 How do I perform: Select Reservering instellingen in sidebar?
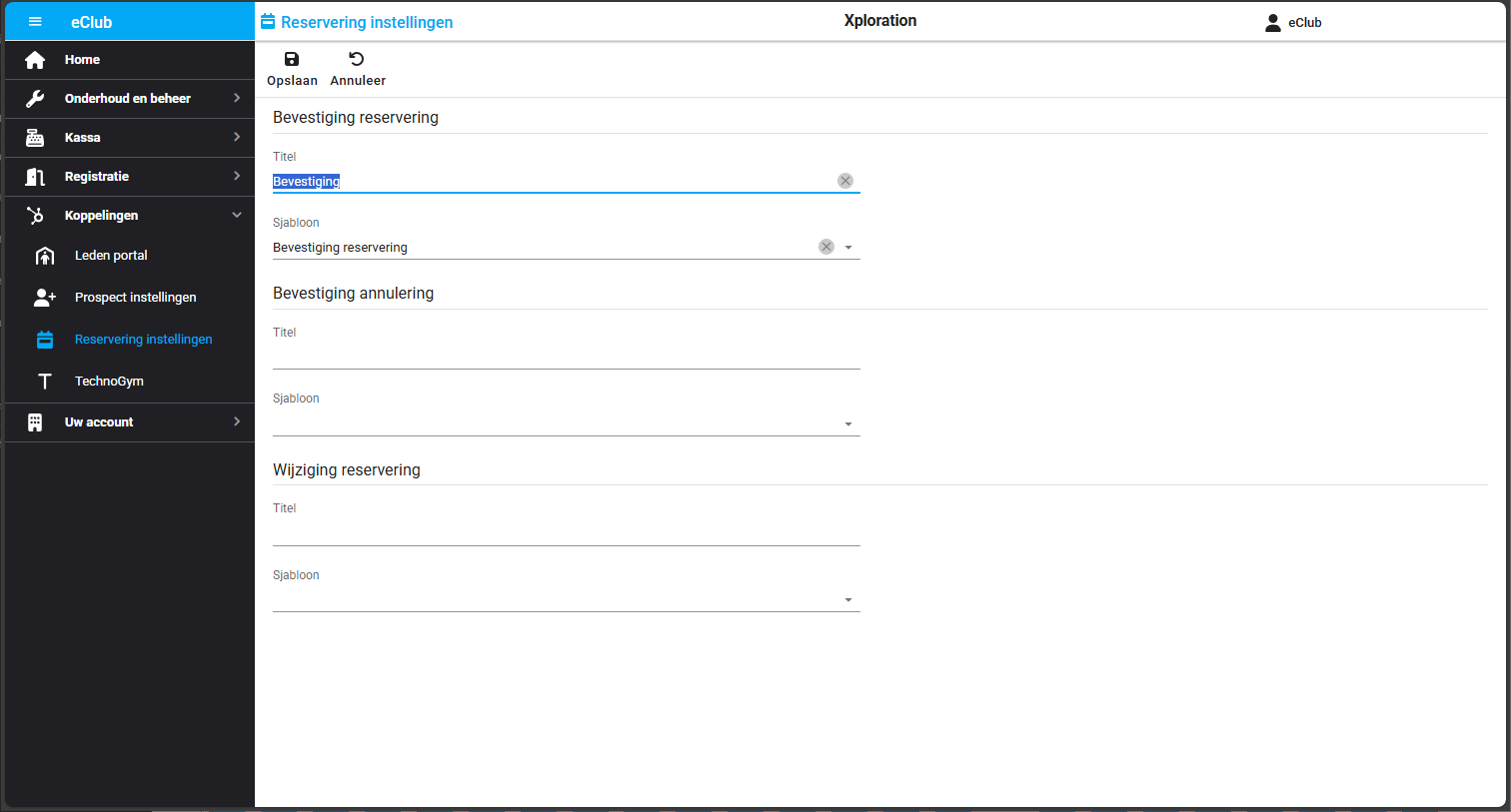tap(130, 340)
